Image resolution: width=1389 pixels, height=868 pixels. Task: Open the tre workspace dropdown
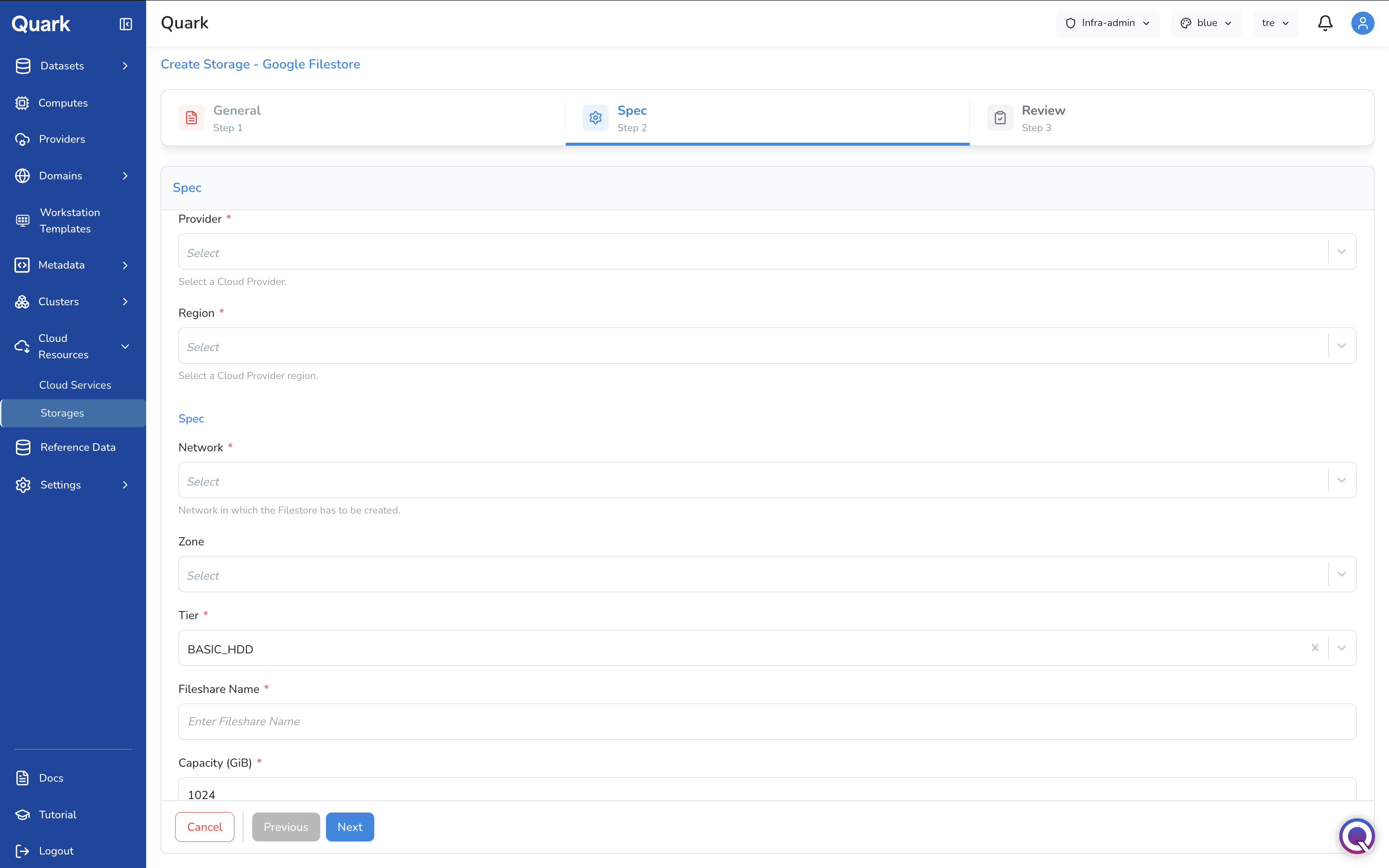pyautogui.click(x=1275, y=23)
